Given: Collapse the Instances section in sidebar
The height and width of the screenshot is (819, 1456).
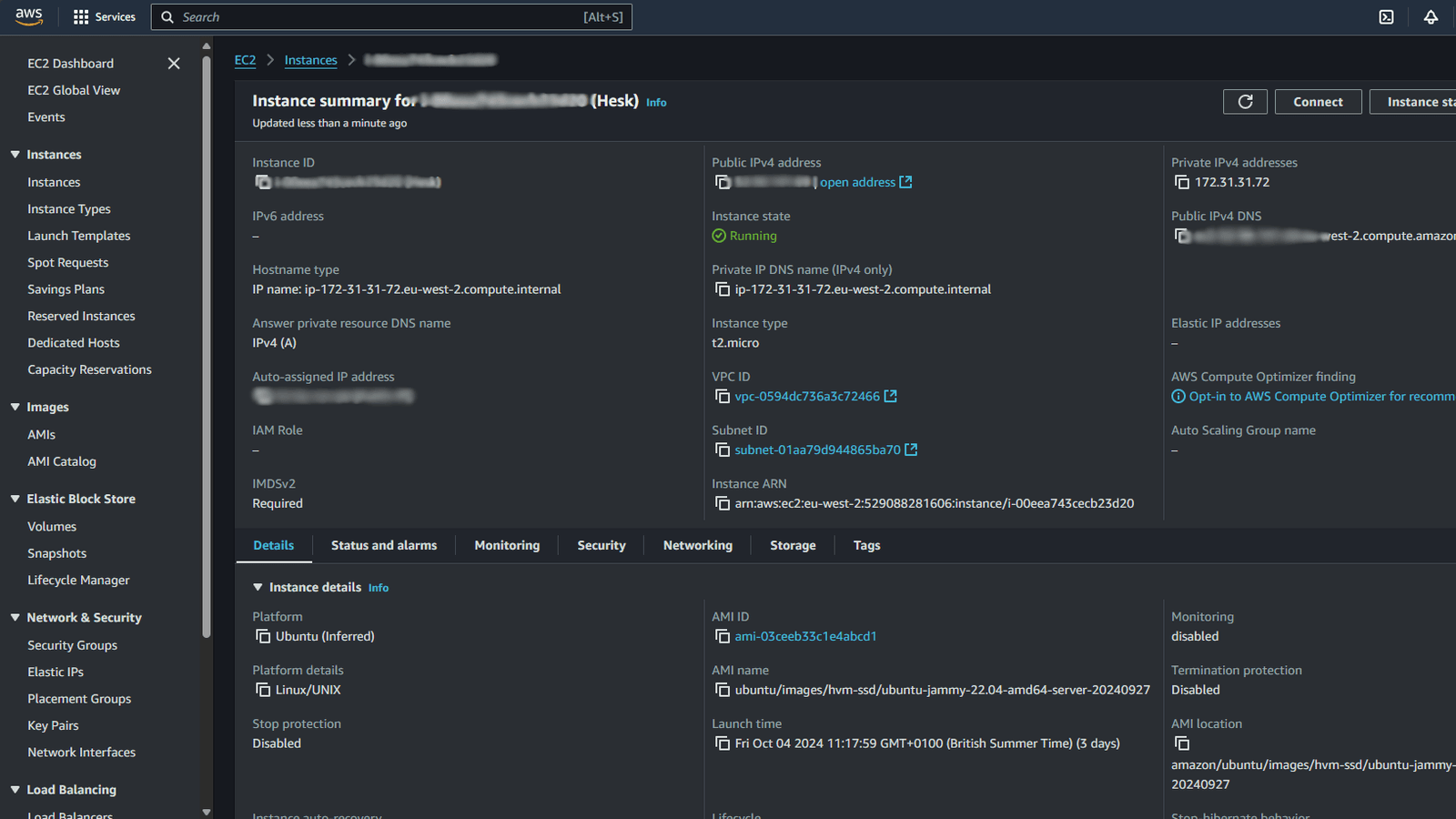Looking at the screenshot, I should [x=15, y=154].
